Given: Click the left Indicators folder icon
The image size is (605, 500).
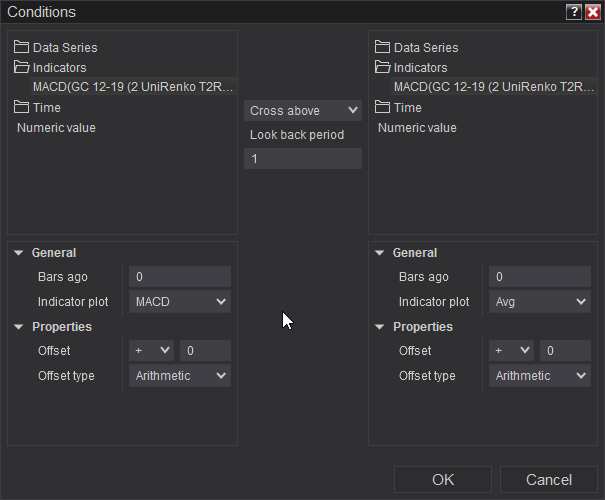Looking at the screenshot, I should click(22, 67).
